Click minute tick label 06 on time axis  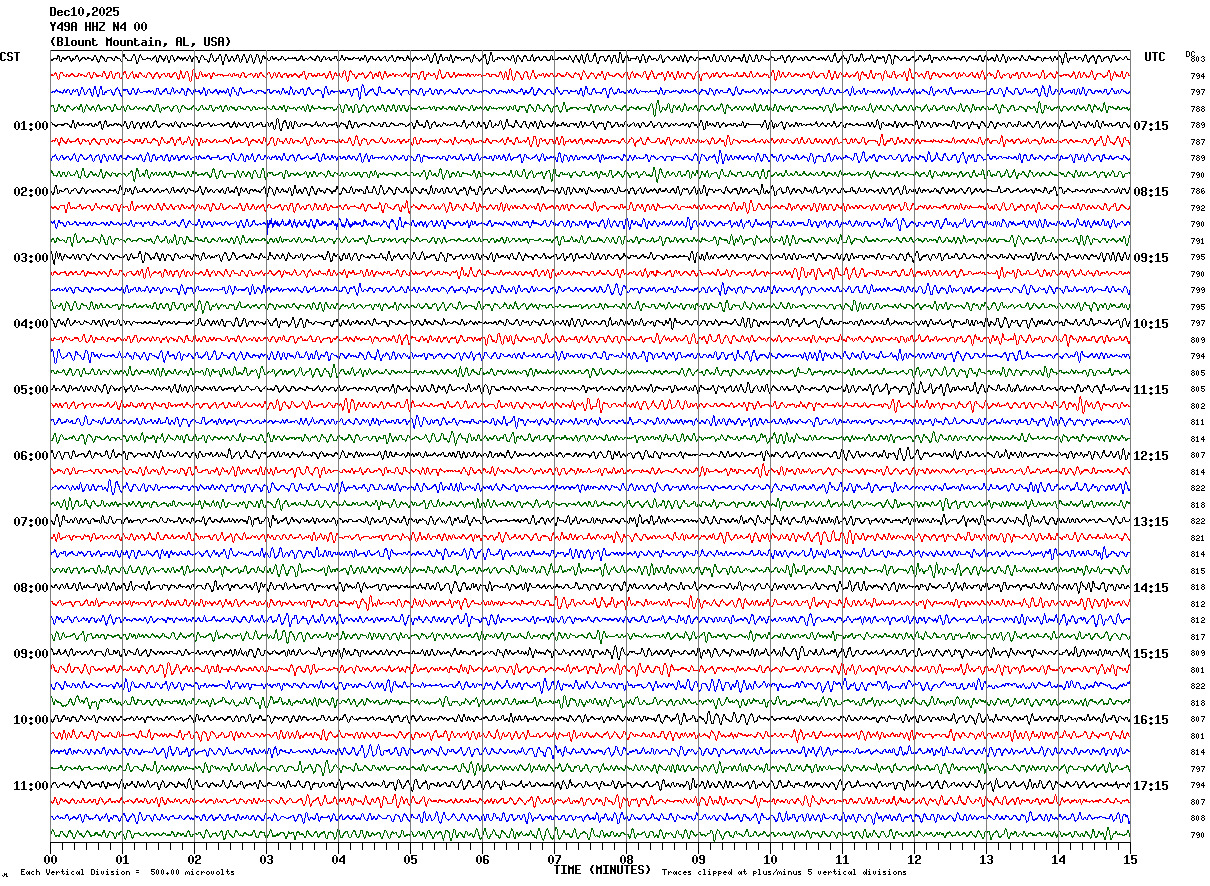coord(482,859)
